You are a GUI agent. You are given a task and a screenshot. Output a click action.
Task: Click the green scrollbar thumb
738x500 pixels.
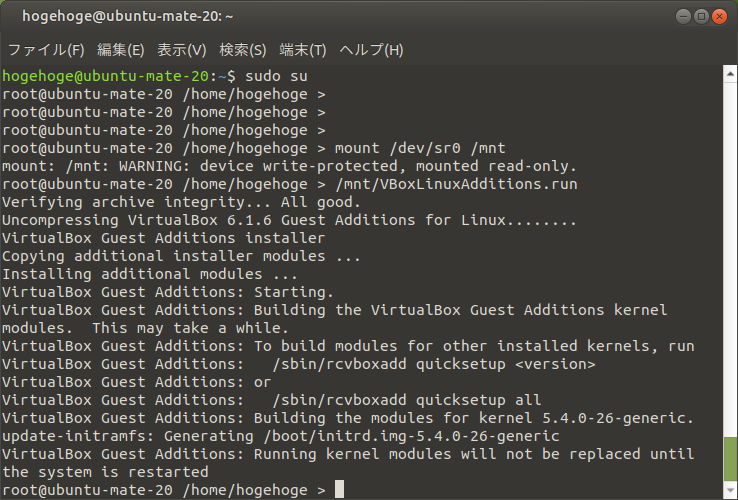pyautogui.click(x=730, y=460)
